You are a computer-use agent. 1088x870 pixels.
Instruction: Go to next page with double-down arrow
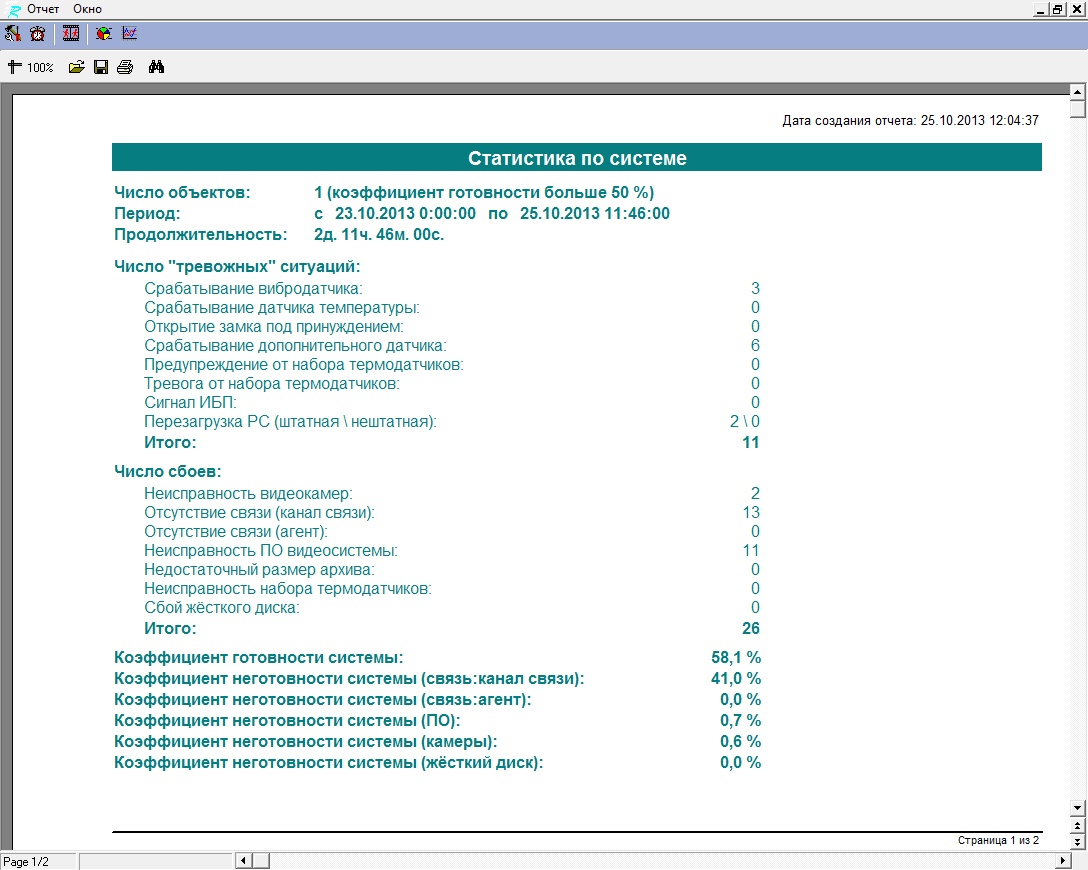coord(1077,840)
